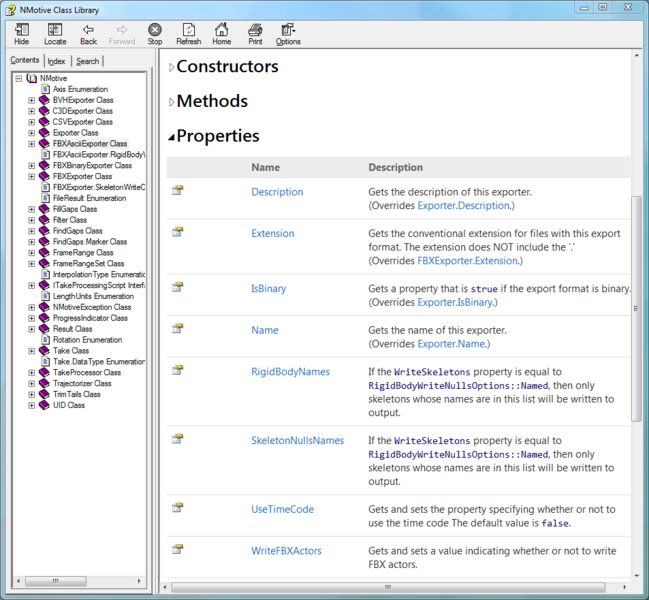The width and height of the screenshot is (649, 600).
Task: Select Rotation Enumeration in the tree
Action: [x=87, y=340]
